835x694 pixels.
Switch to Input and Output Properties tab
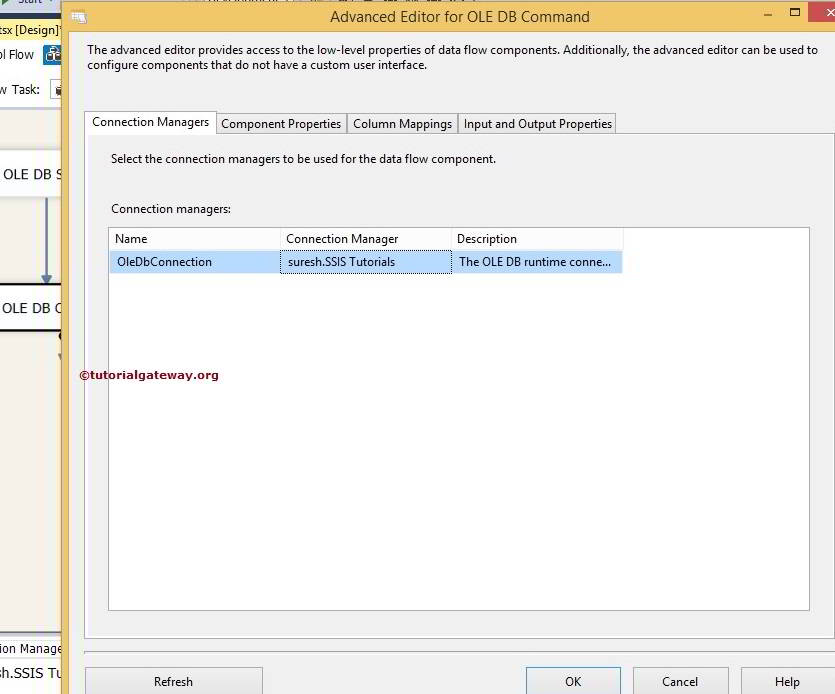point(537,123)
